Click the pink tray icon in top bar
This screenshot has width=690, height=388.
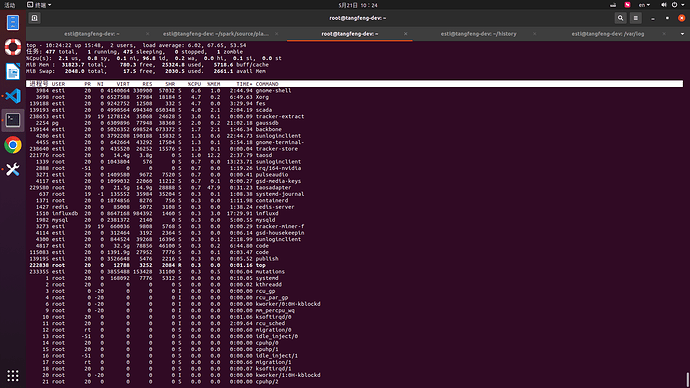coord(628,5)
